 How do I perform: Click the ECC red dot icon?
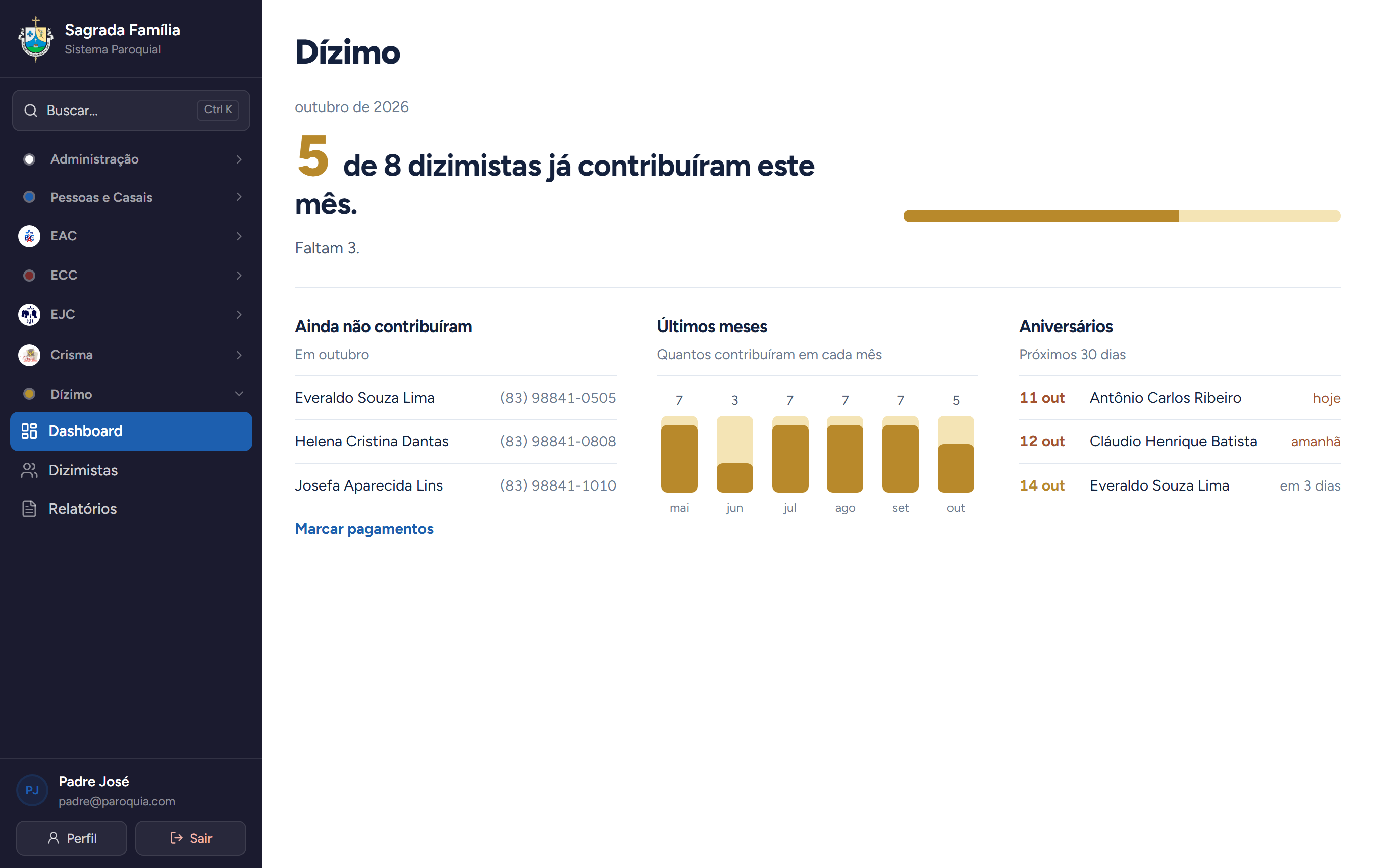click(29, 275)
